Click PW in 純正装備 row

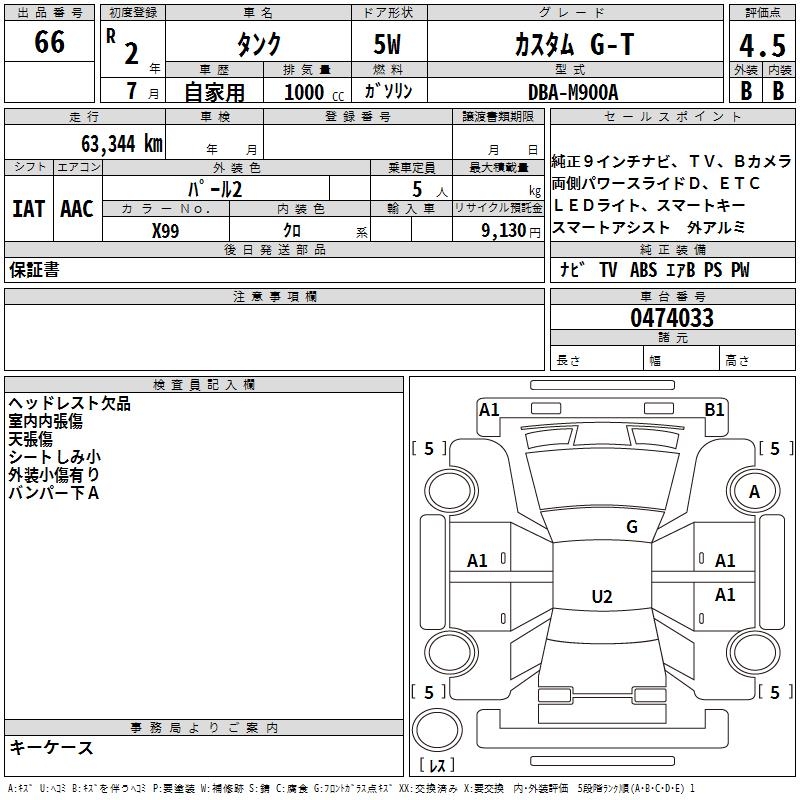coord(740,269)
